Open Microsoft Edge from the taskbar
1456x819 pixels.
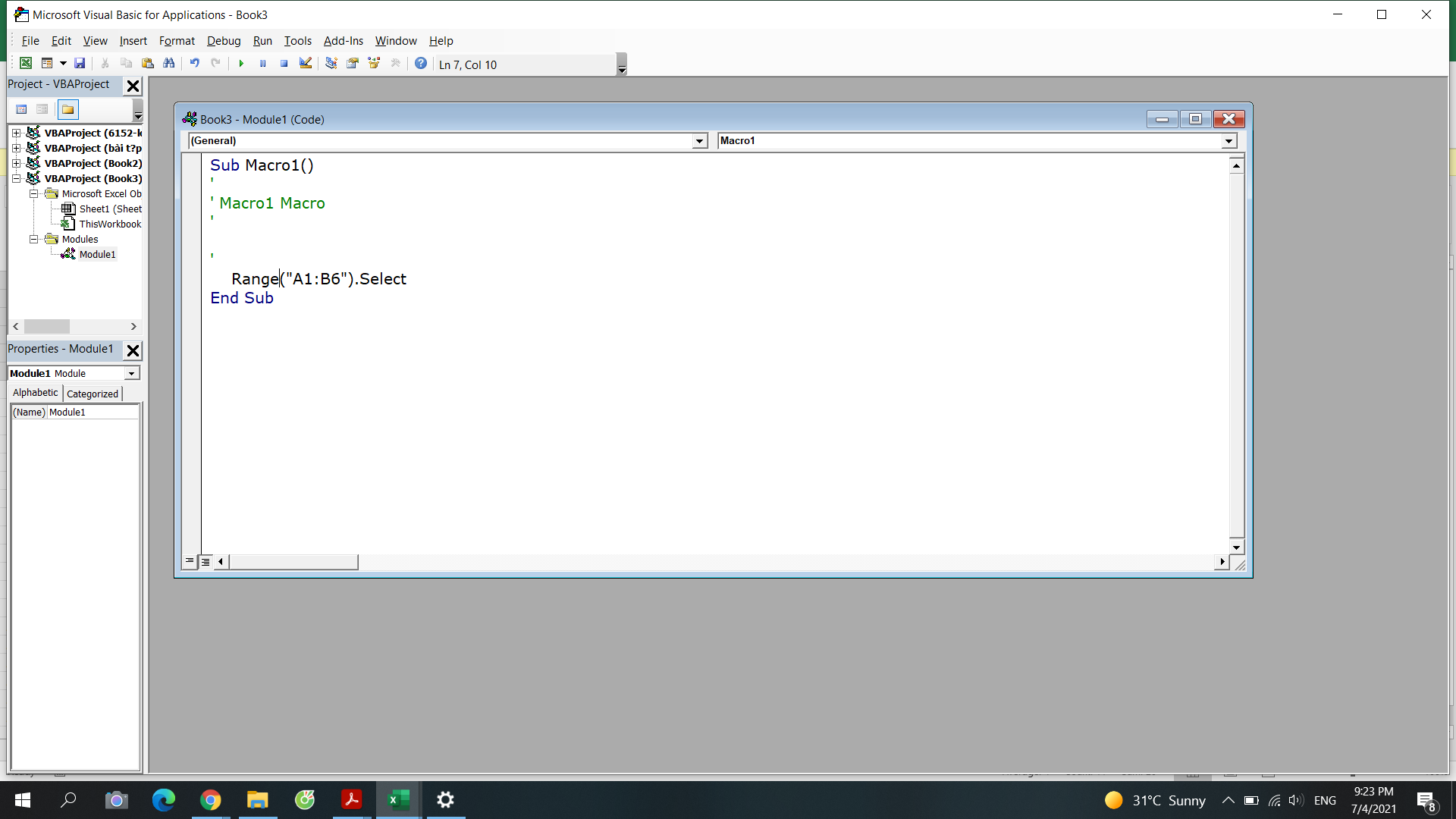pos(163,800)
